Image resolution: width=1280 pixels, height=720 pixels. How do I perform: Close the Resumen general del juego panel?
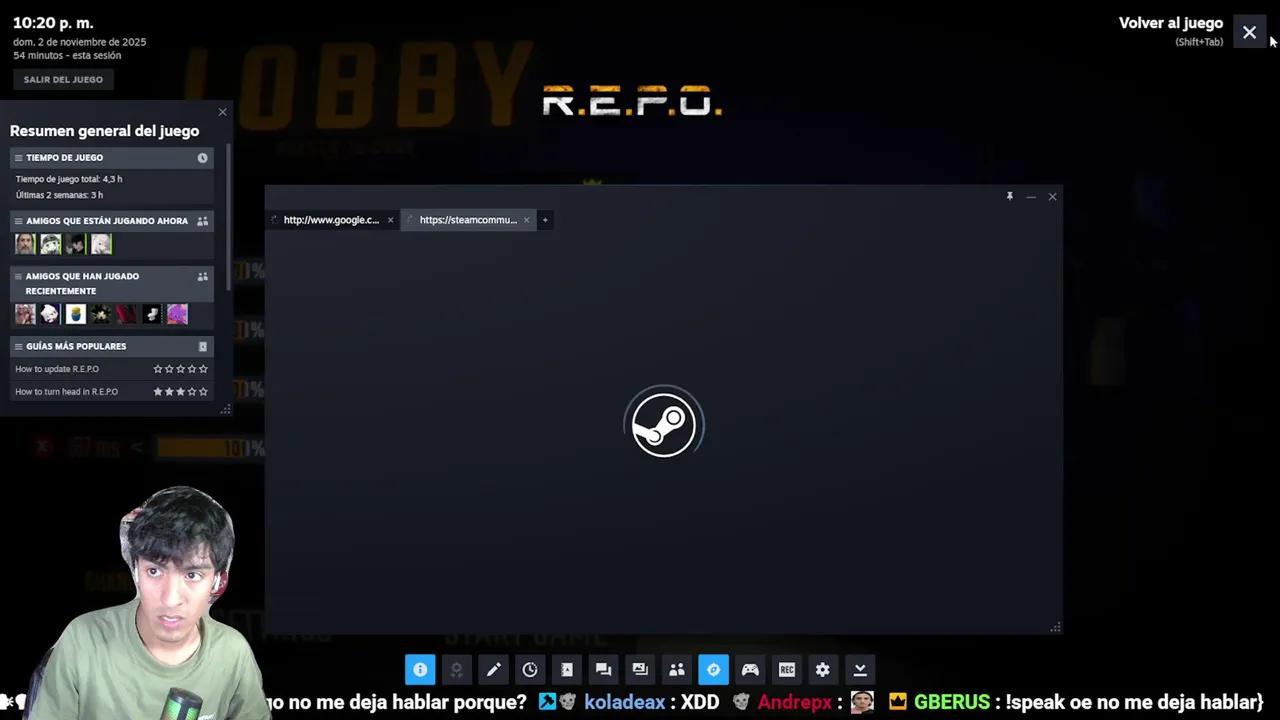(x=222, y=112)
